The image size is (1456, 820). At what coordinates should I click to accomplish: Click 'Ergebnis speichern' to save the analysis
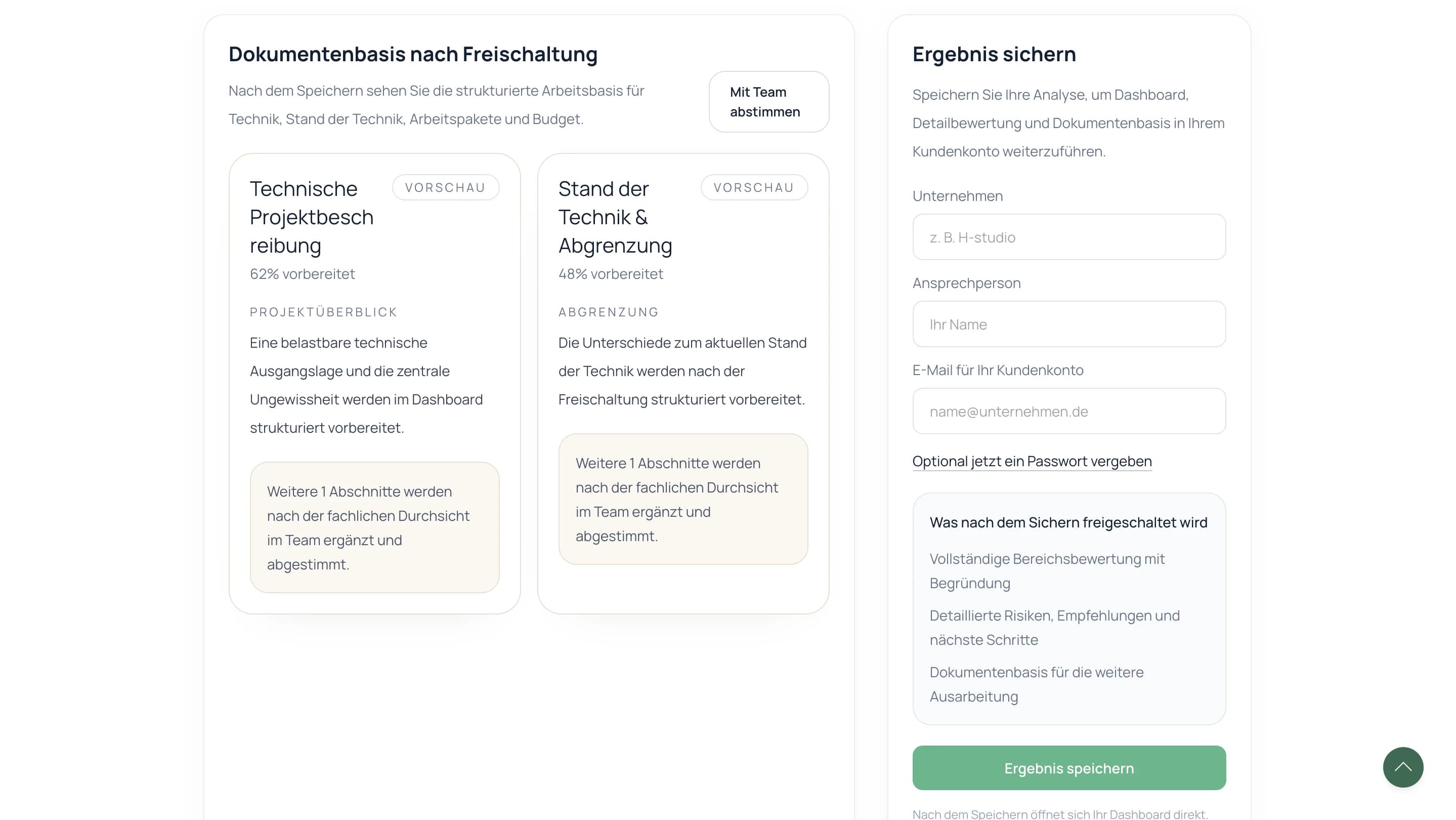[1068, 768]
